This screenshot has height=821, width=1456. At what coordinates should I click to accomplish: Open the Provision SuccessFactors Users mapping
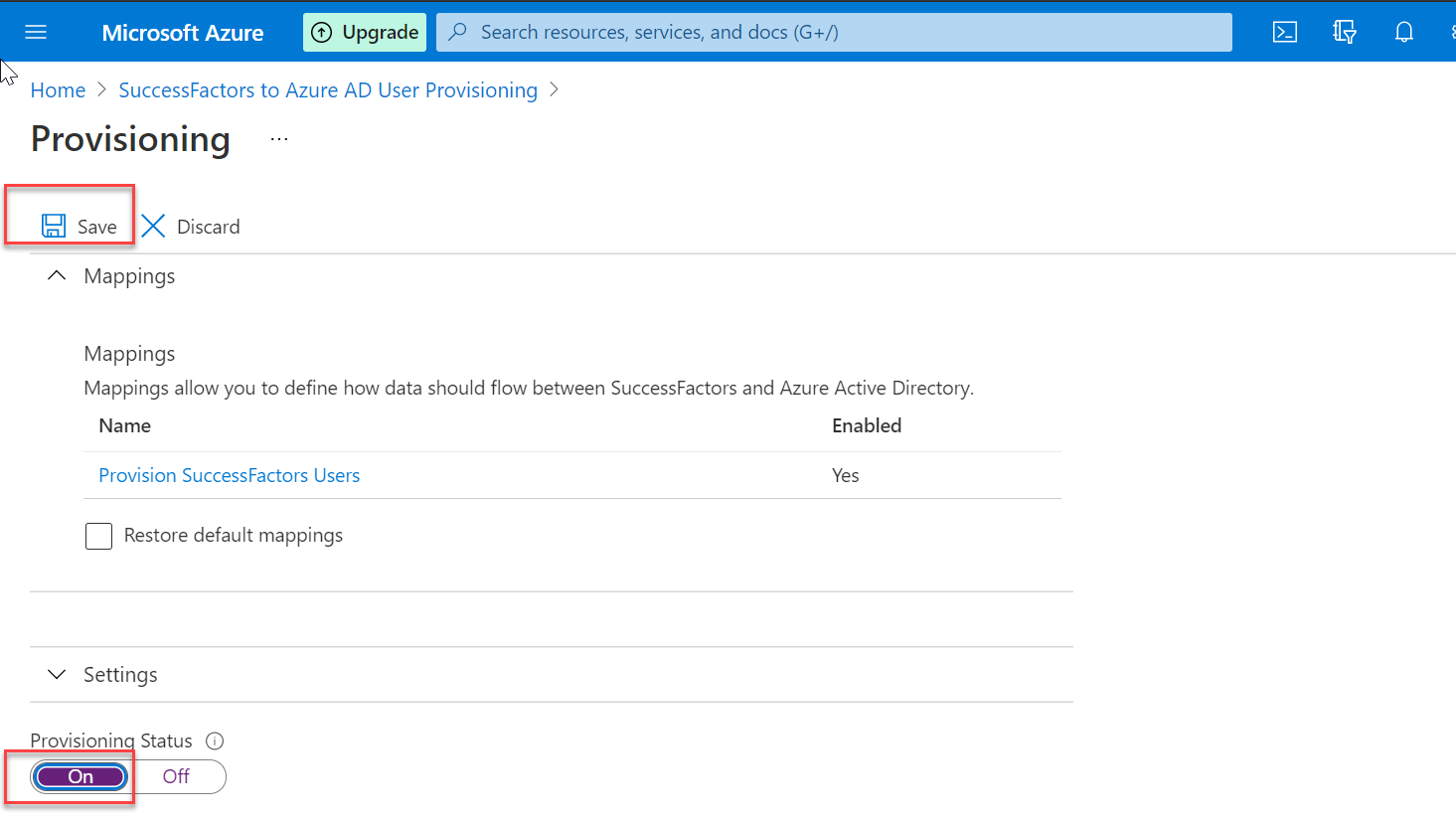229,475
